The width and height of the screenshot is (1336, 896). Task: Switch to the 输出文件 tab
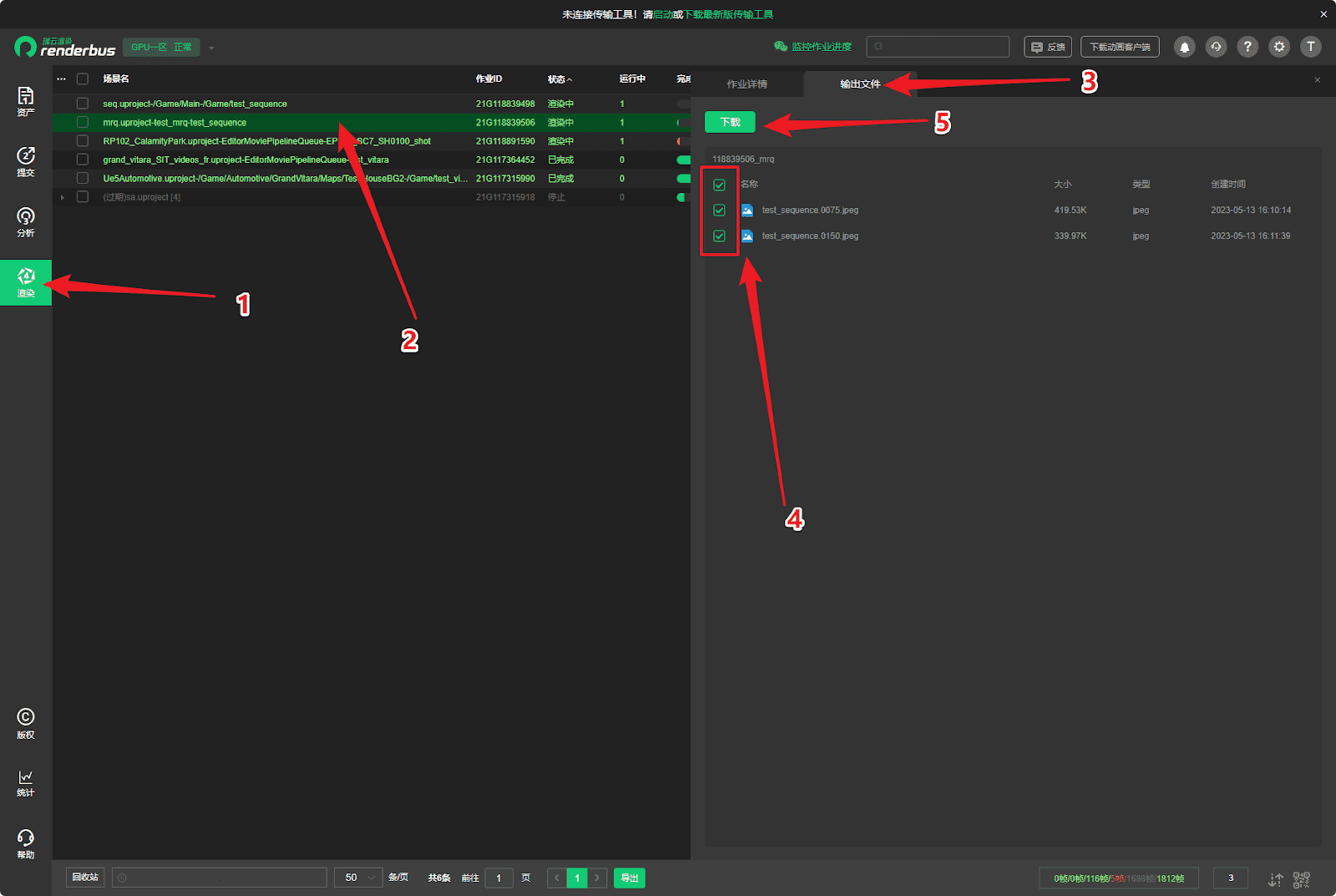(860, 84)
